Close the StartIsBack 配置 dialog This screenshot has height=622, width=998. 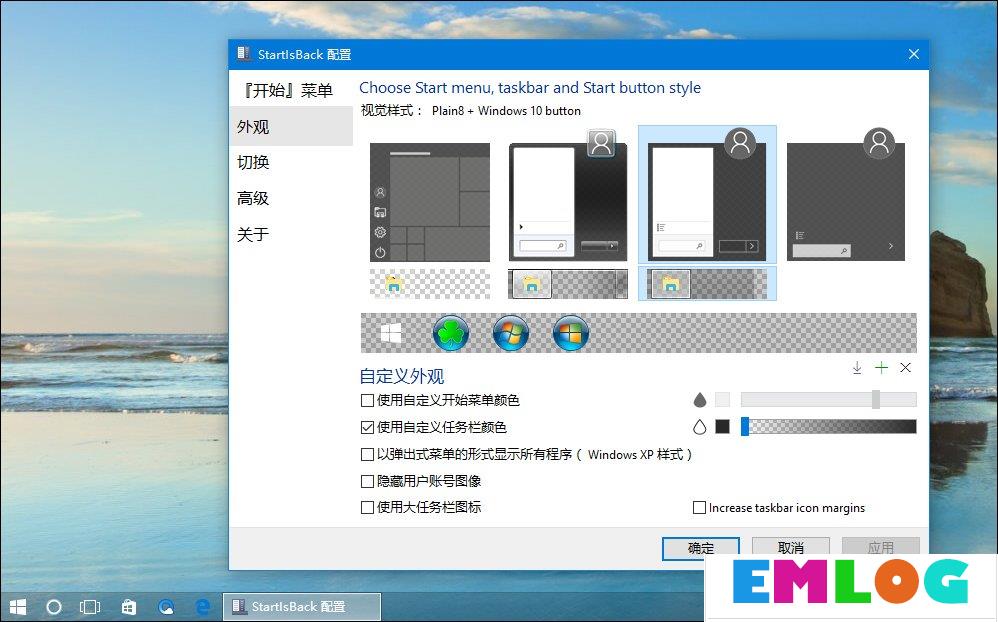click(913, 54)
